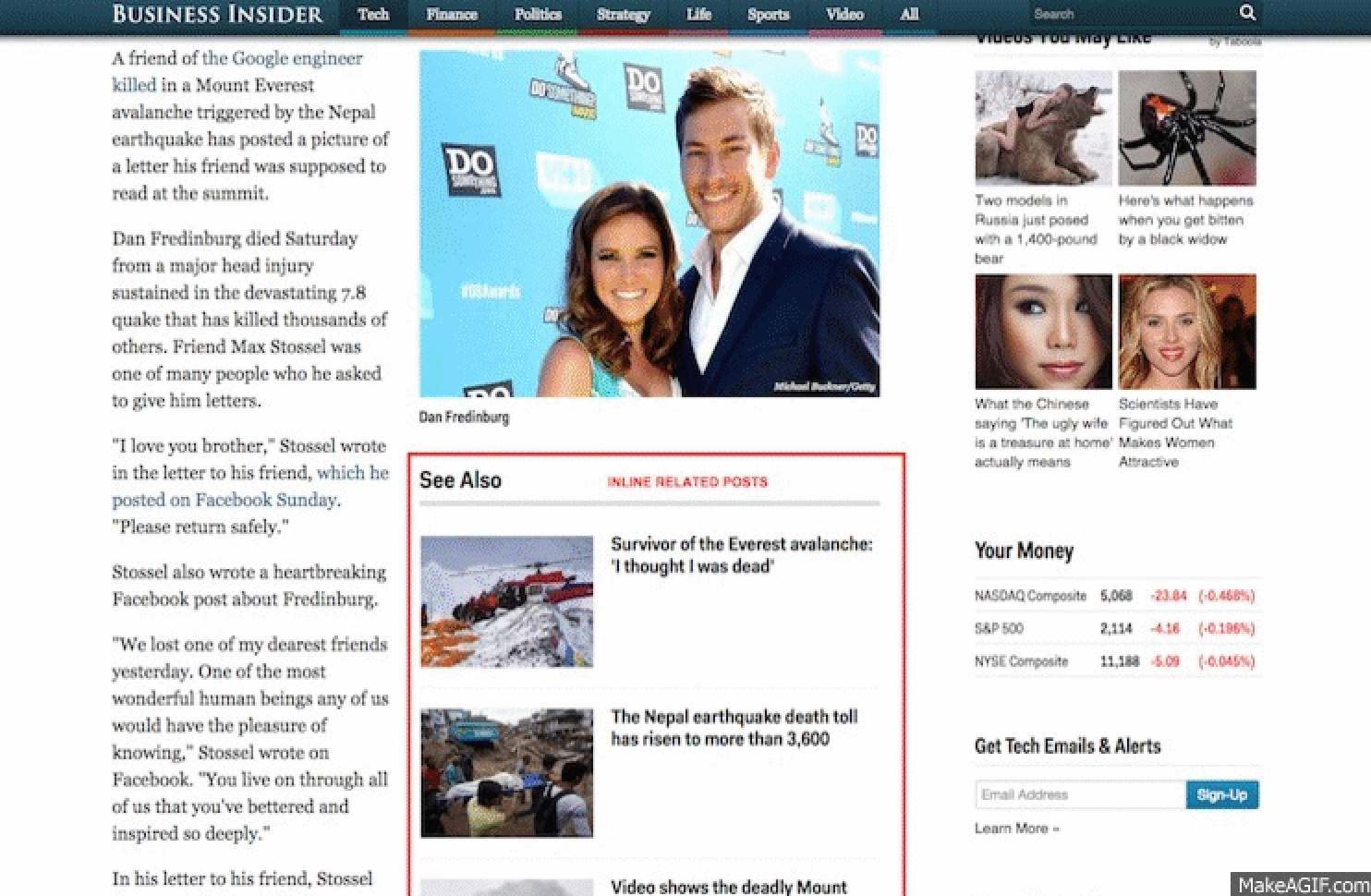Open the Business Insider logo homepage
This screenshot has height=896, width=1371.
tap(217, 14)
